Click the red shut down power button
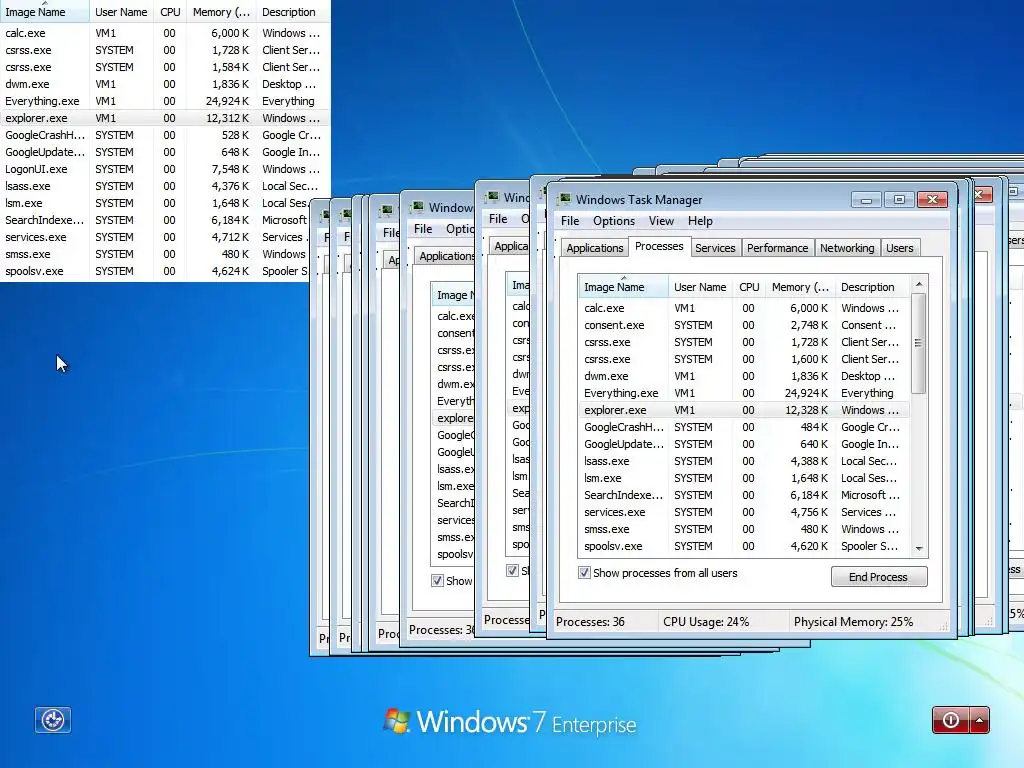 (951, 720)
